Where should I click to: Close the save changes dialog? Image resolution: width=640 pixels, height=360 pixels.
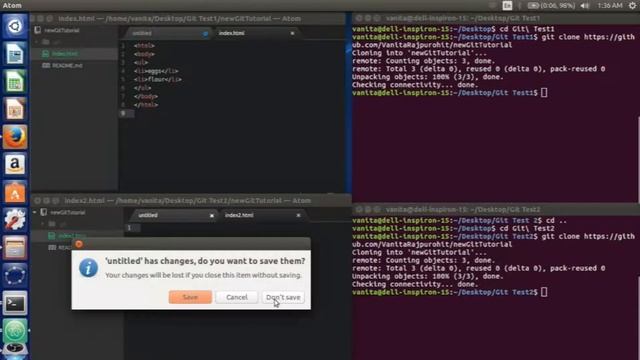click(79, 244)
